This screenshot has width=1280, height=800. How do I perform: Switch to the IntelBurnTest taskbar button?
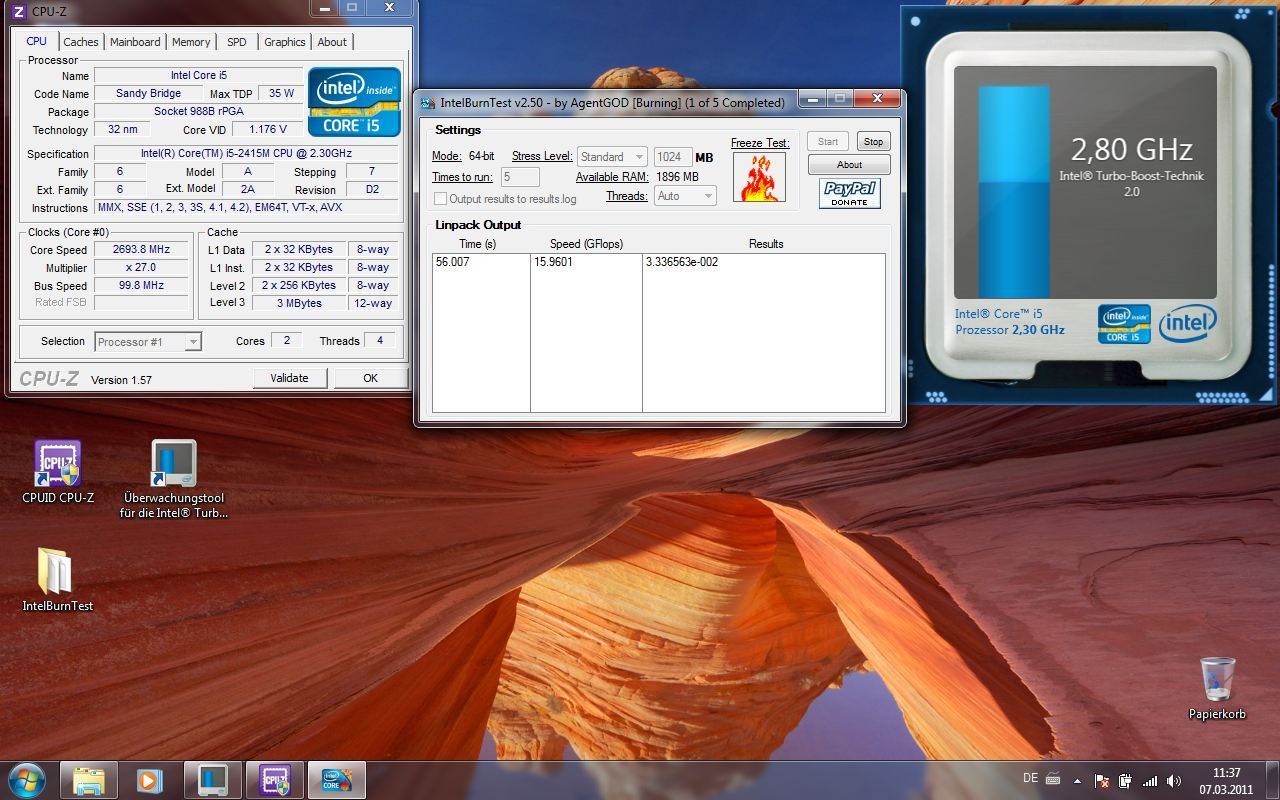tap(336, 780)
